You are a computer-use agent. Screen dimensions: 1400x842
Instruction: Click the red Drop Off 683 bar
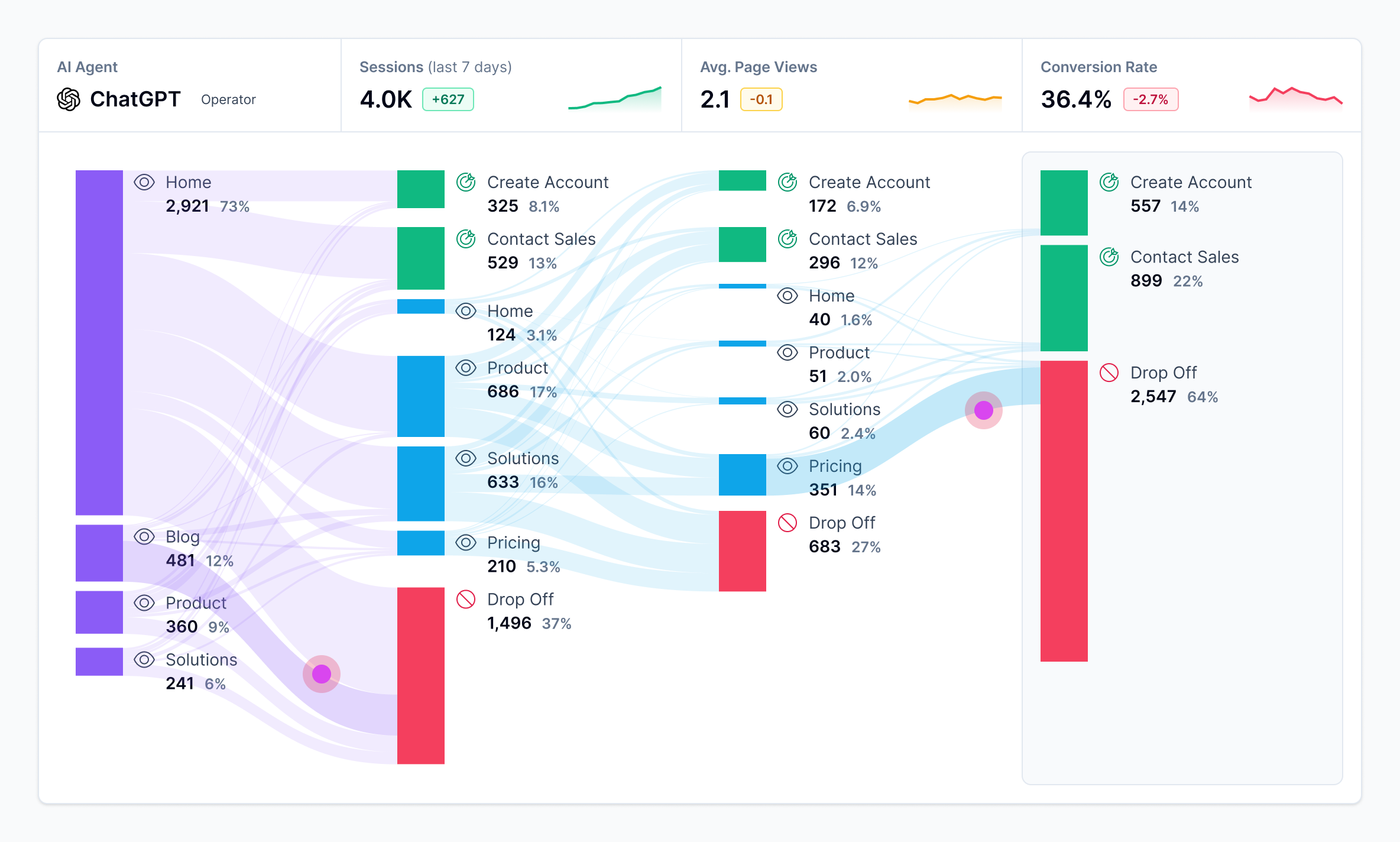(743, 551)
